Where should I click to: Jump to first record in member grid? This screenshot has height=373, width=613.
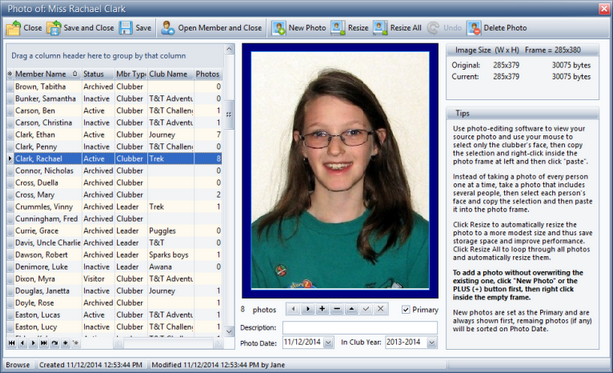(12, 343)
